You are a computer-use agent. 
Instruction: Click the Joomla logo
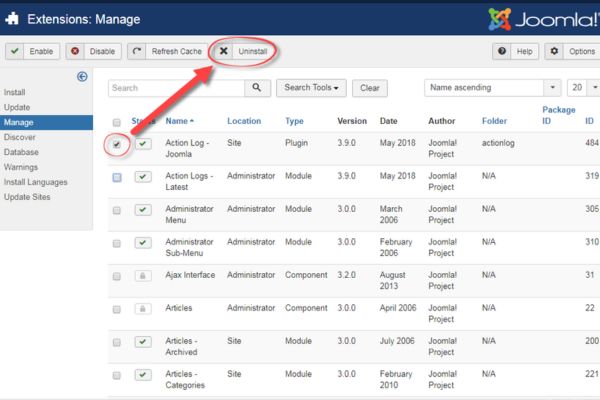[543, 19]
